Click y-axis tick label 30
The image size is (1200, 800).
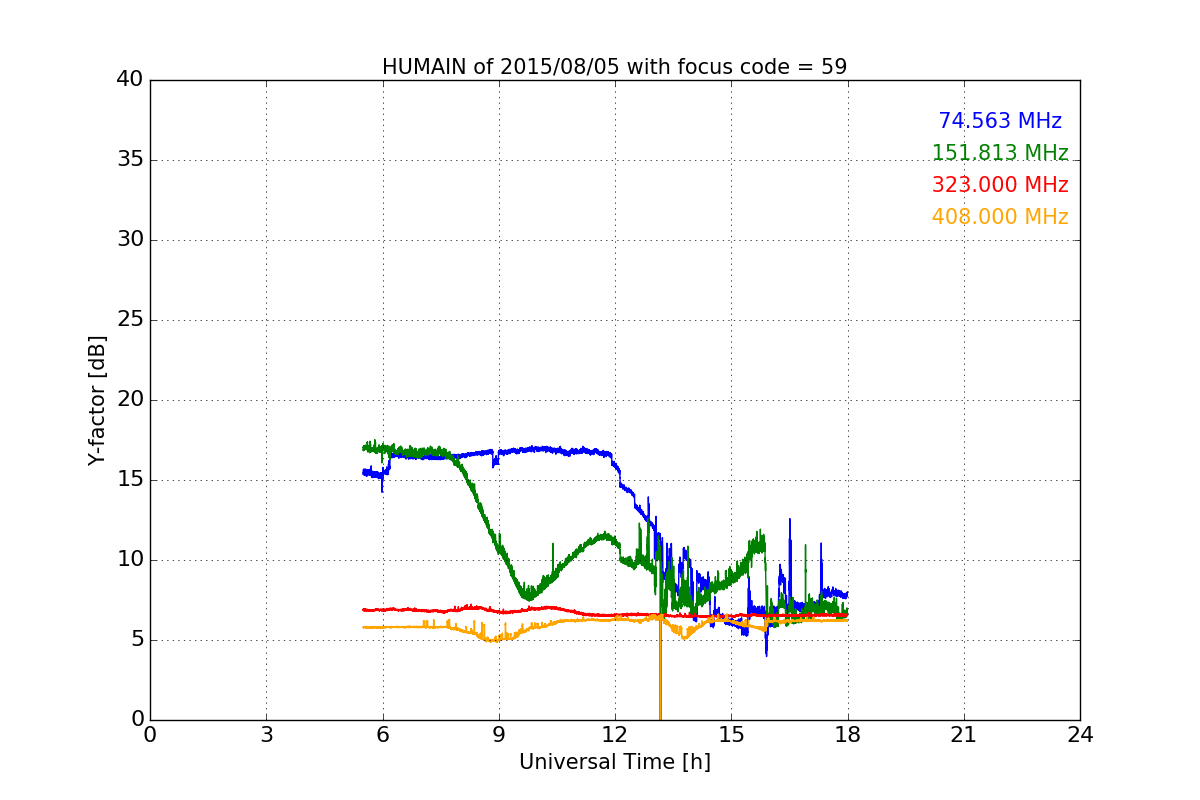[x=129, y=240]
